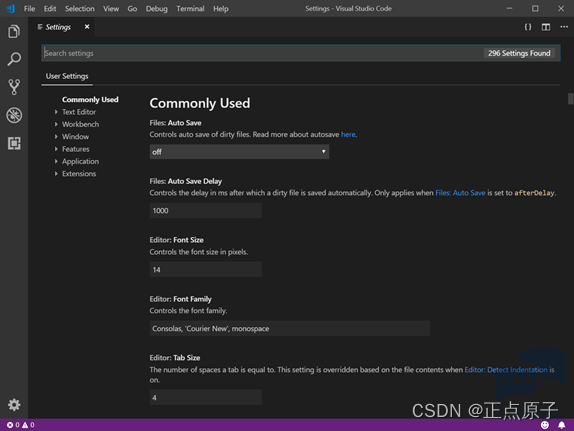This screenshot has width=574, height=431.
Task: Click the Editor: Tab Size title
Action: (175, 358)
